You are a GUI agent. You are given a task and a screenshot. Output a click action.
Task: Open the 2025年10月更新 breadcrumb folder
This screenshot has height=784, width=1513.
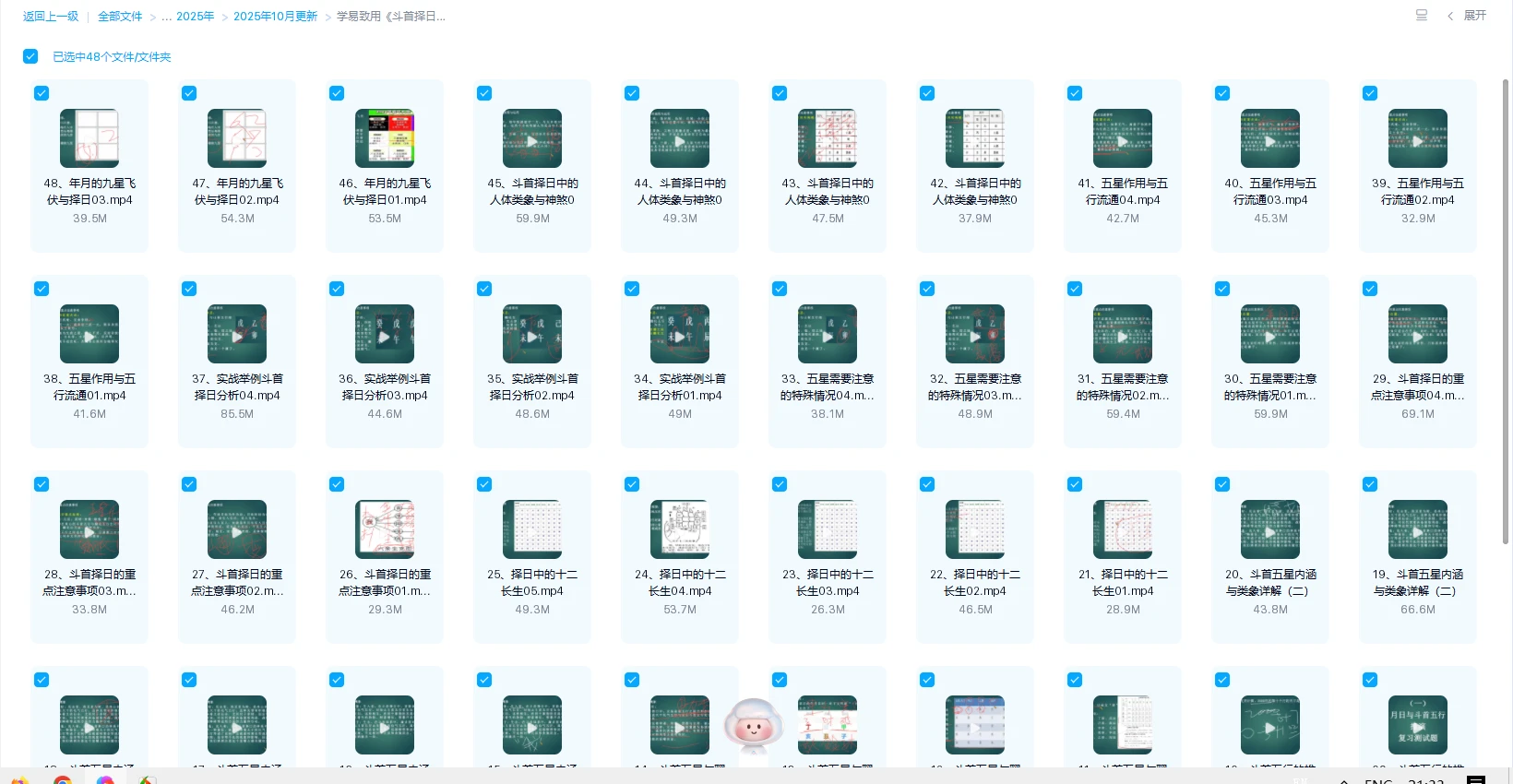(275, 17)
